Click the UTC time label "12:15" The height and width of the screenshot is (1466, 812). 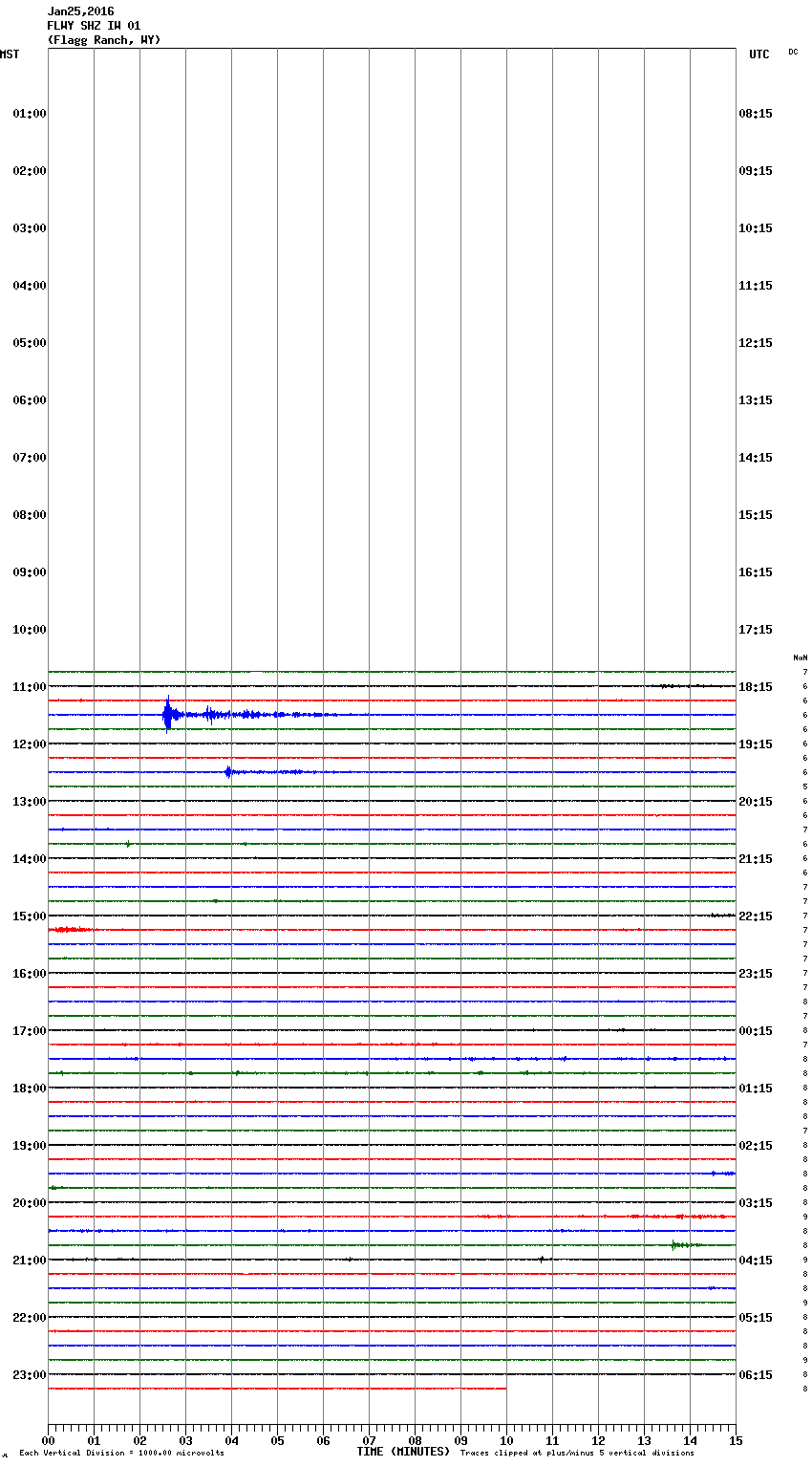[x=756, y=343]
